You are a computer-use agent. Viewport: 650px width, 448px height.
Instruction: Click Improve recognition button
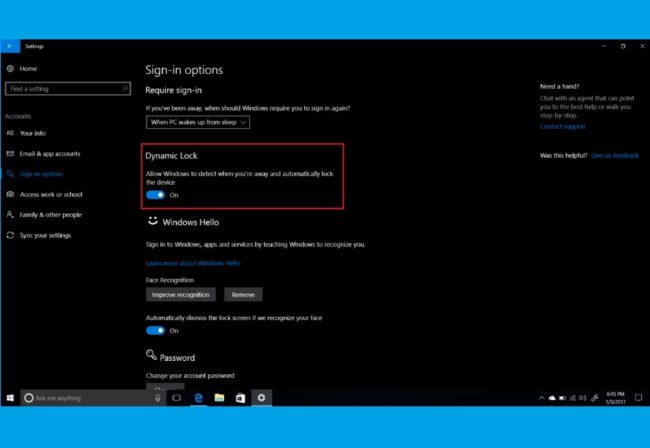click(x=181, y=295)
